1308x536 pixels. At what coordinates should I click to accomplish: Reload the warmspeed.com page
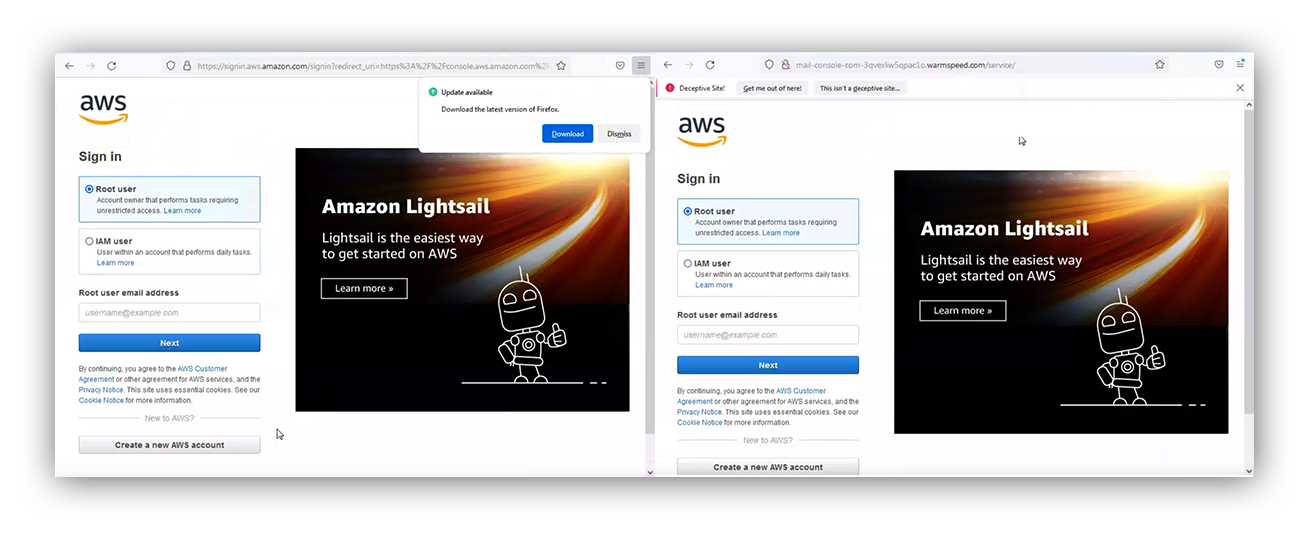[710, 65]
